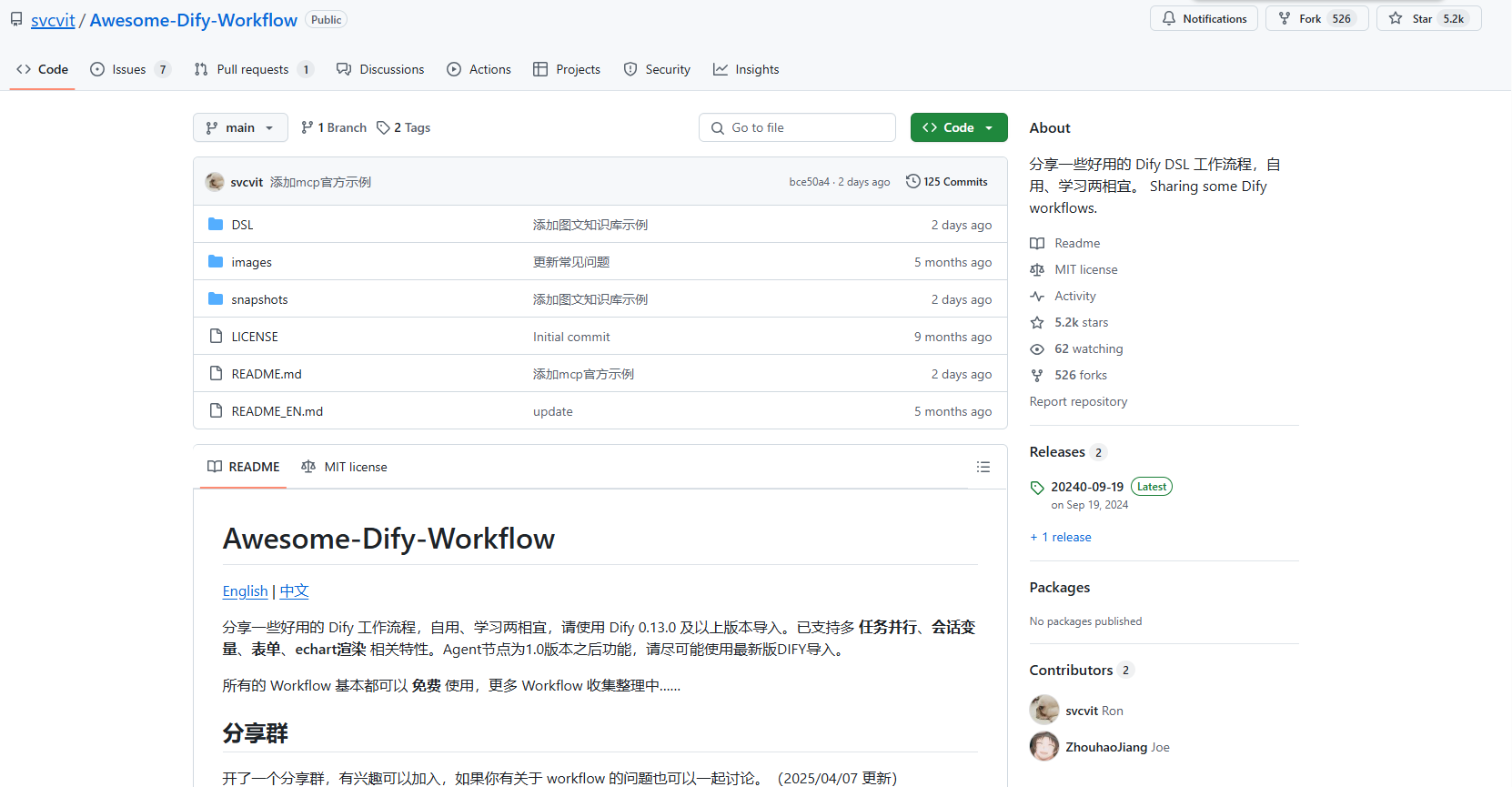Viewport: 1512px width, 787px height.
Task: Click the 2 Tags link
Action: pos(404,127)
